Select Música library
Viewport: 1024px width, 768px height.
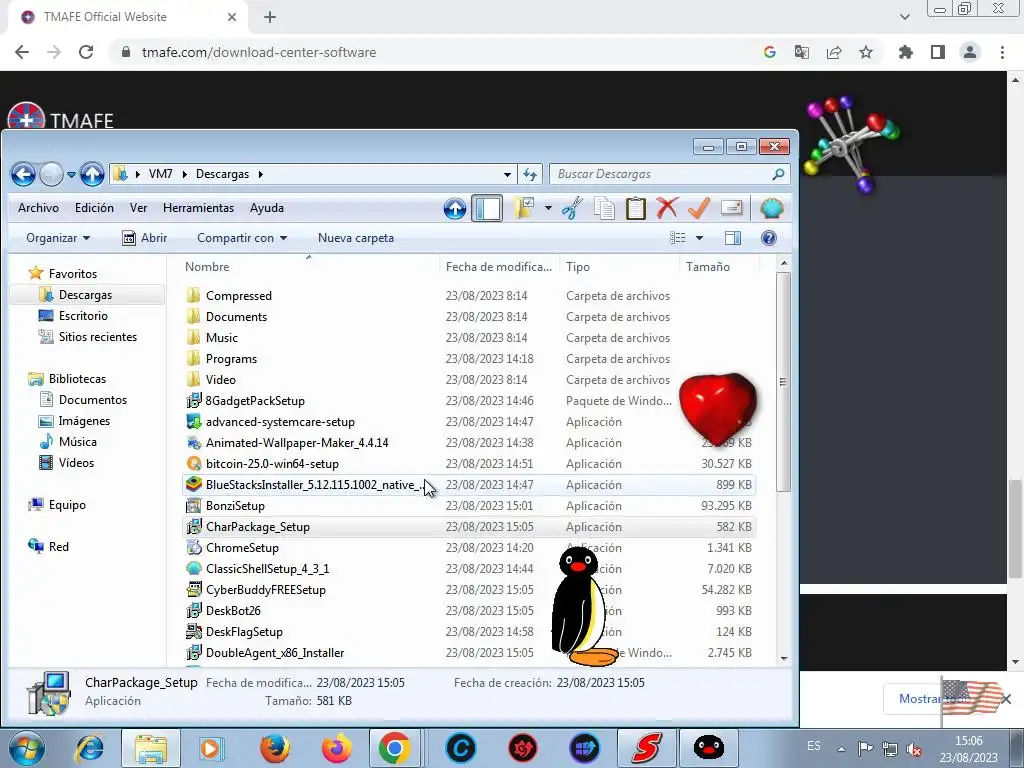tap(77, 441)
